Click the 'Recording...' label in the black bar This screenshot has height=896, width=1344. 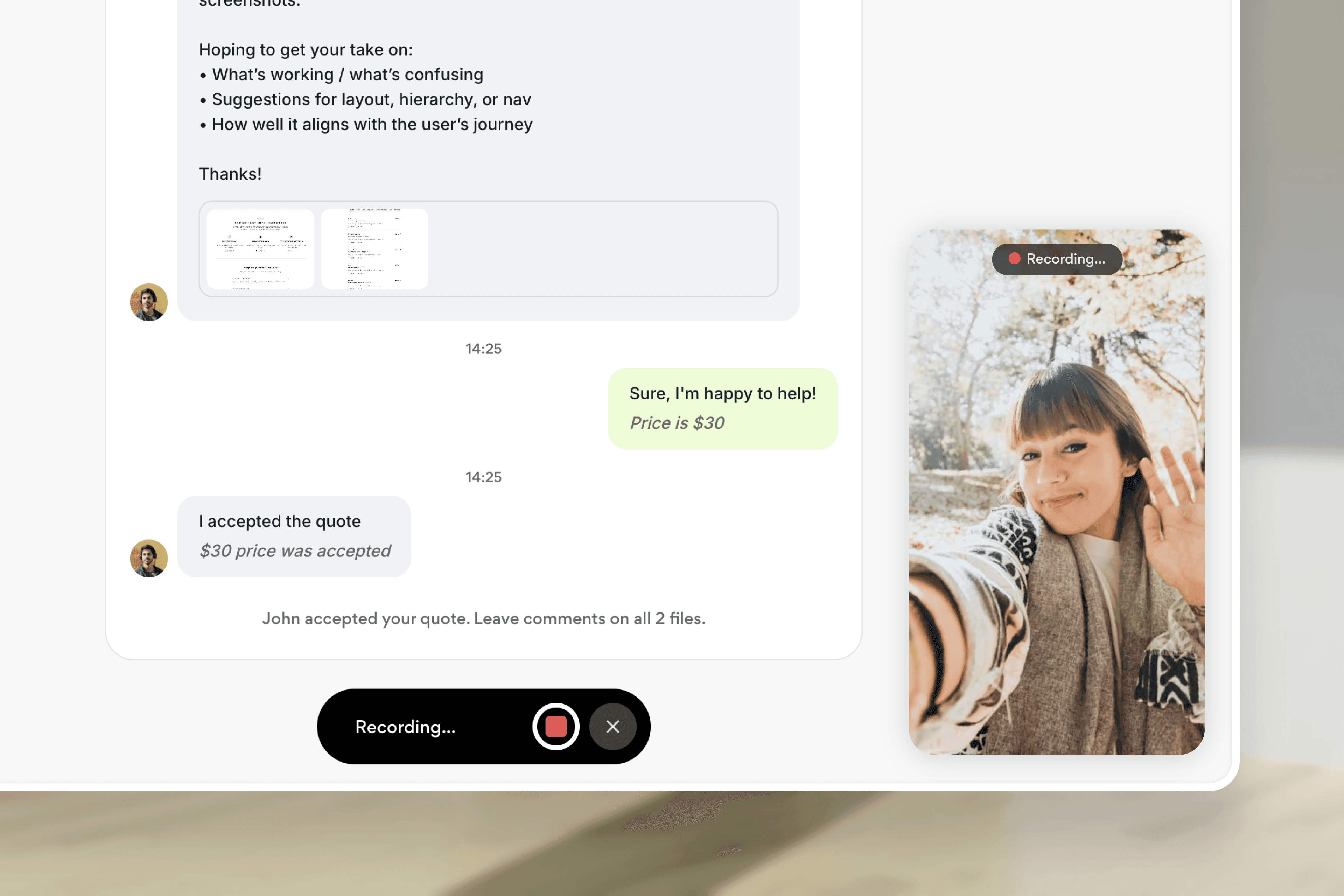coord(405,727)
